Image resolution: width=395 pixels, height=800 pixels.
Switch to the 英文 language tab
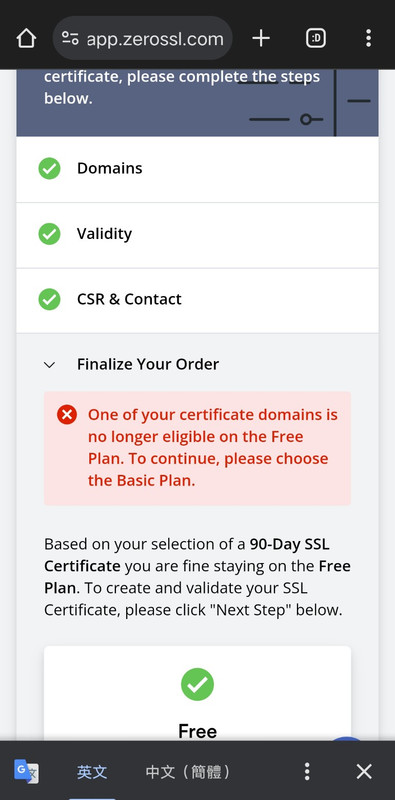(x=92, y=771)
